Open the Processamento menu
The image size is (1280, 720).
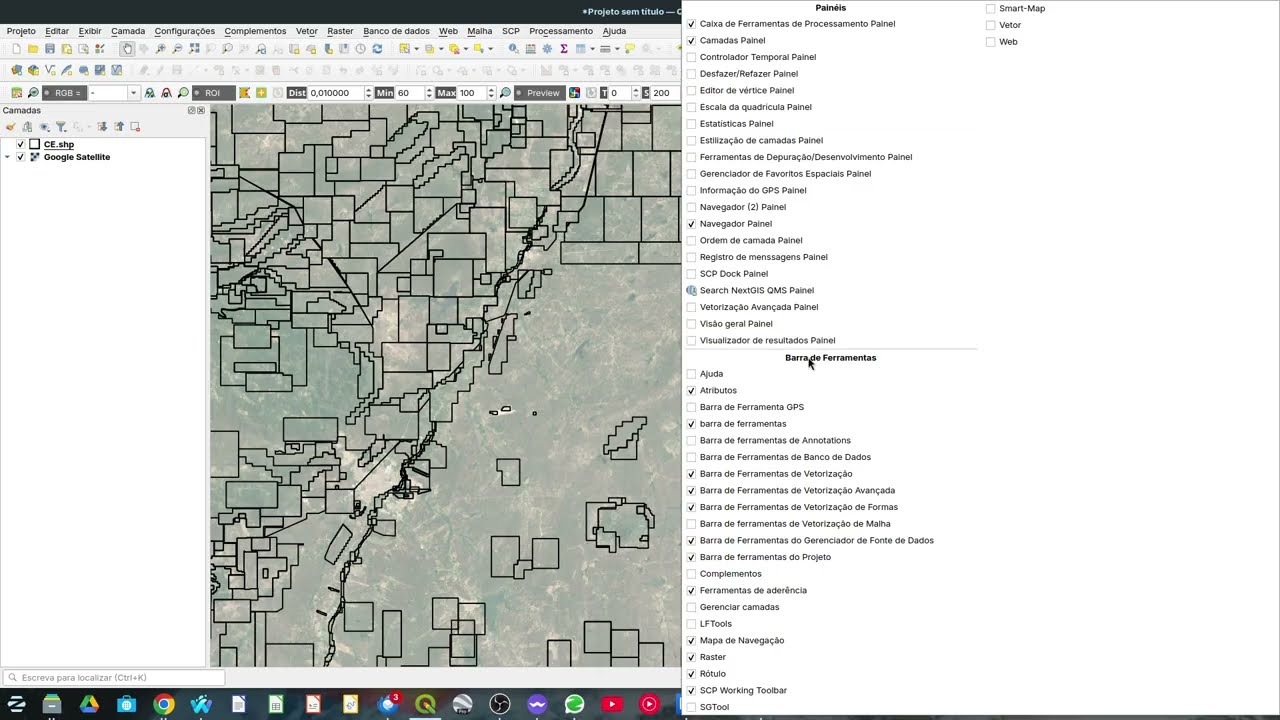click(561, 31)
